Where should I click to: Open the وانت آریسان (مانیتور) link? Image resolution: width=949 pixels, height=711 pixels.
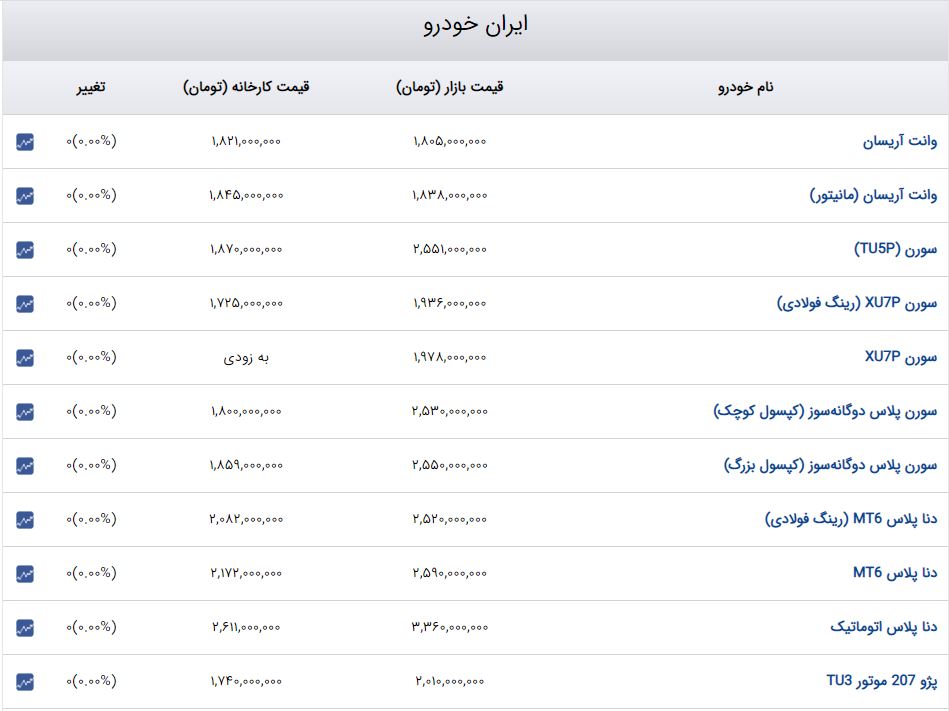pyautogui.click(x=873, y=195)
